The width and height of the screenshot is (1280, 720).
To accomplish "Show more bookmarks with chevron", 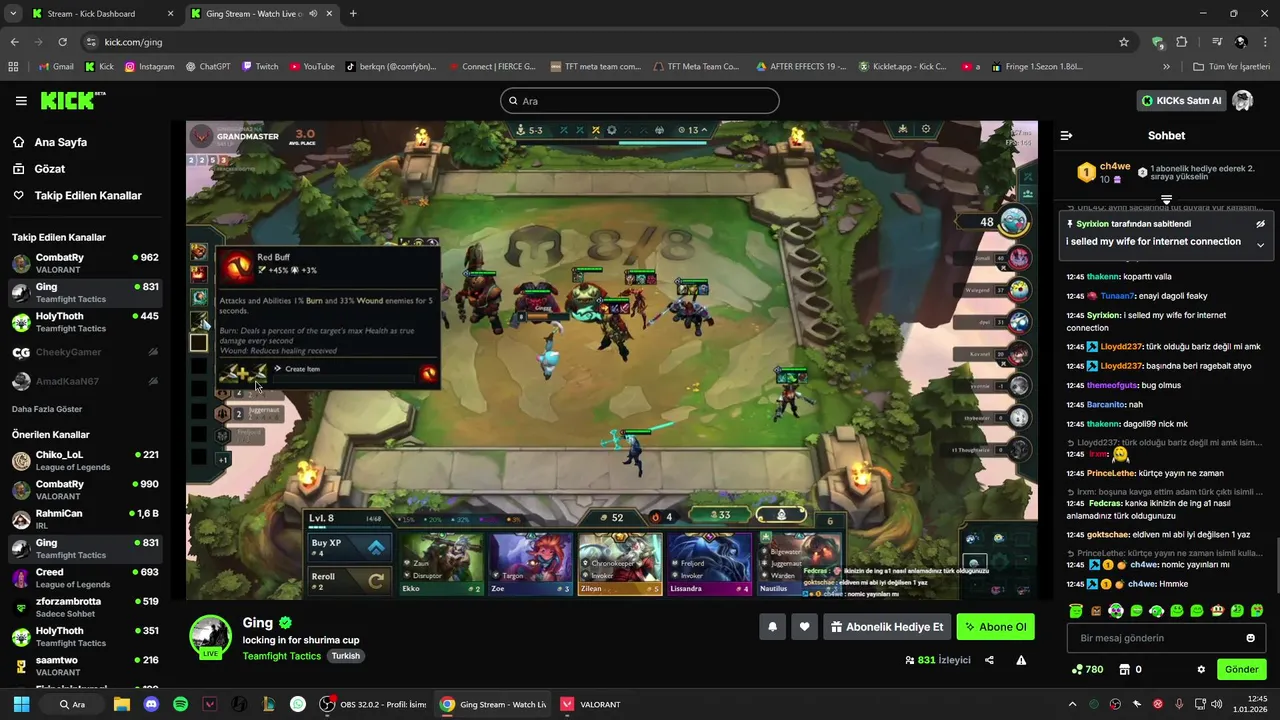I will (1166, 67).
